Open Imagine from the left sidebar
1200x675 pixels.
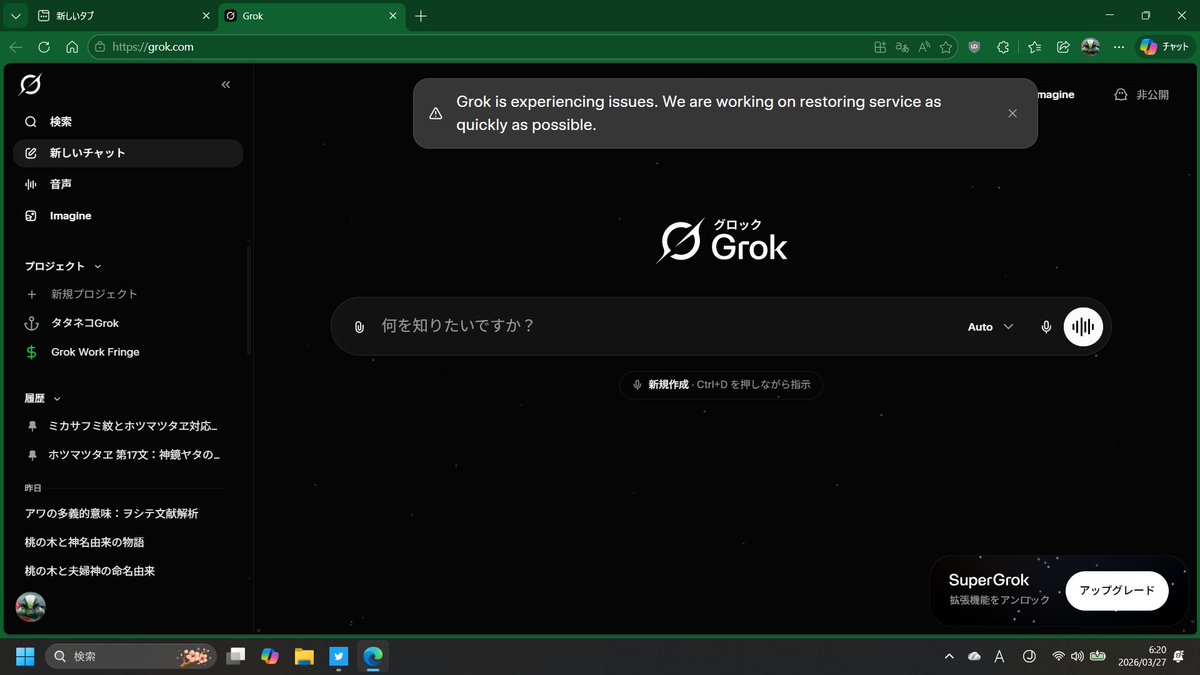coord(128,216)
